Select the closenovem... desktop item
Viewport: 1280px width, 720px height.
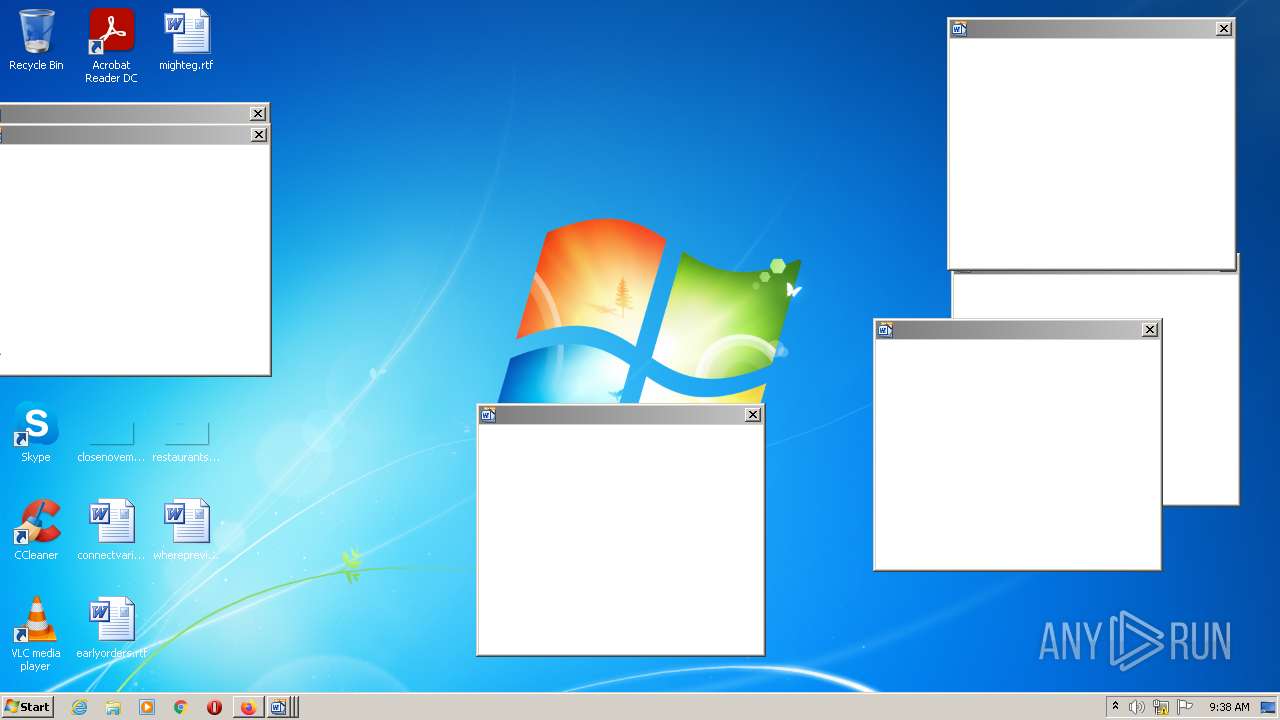point(111,442)
